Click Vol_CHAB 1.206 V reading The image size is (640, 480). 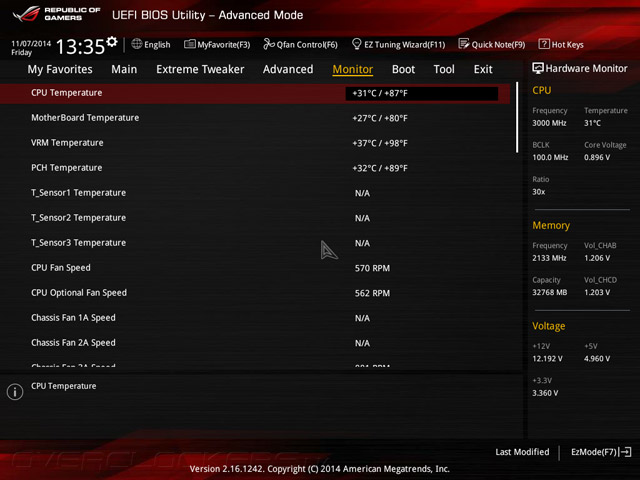pyautogui.click(x=597, y=258)
